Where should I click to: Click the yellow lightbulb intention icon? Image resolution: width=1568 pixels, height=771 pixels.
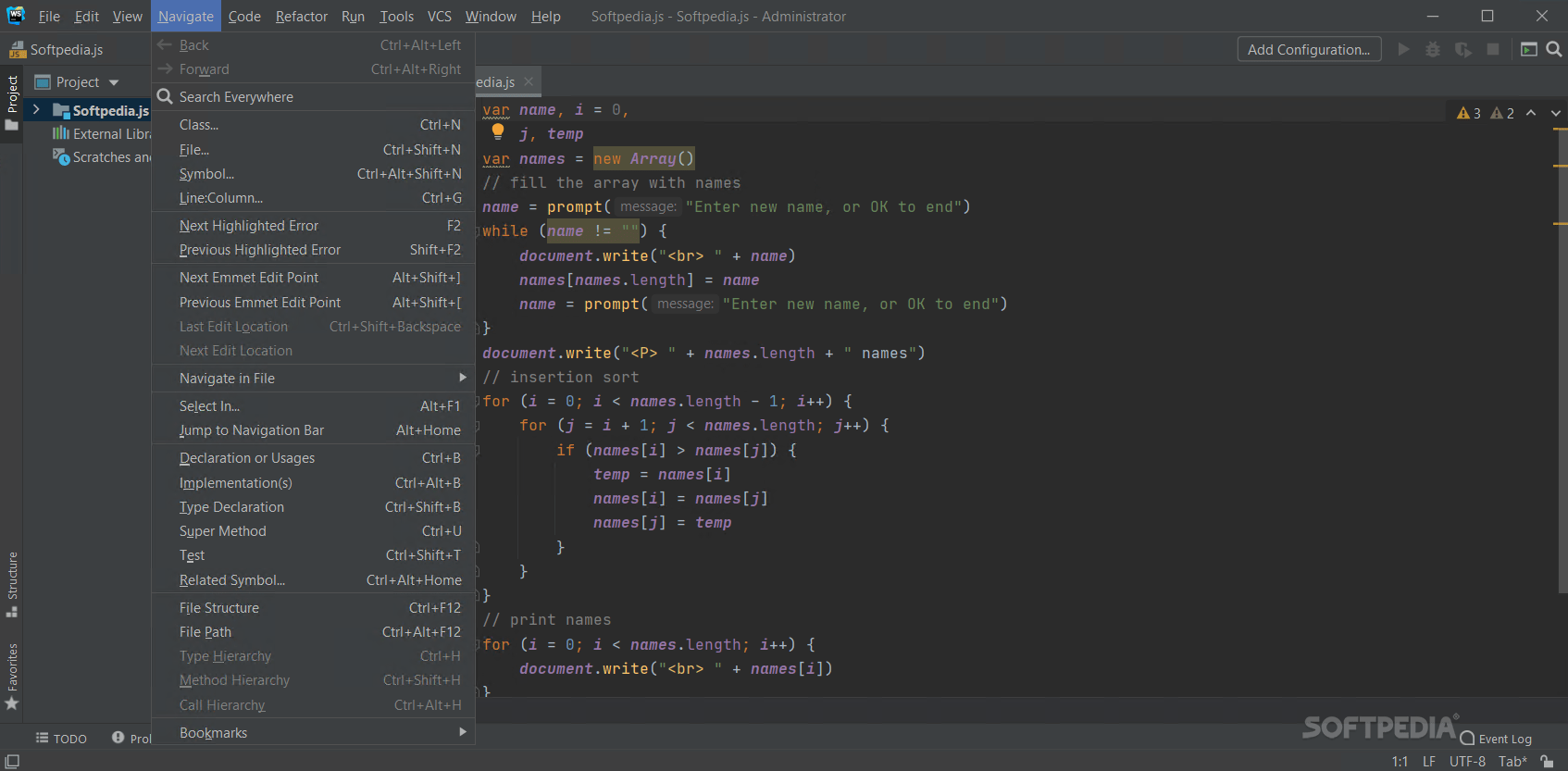[498, 131]
